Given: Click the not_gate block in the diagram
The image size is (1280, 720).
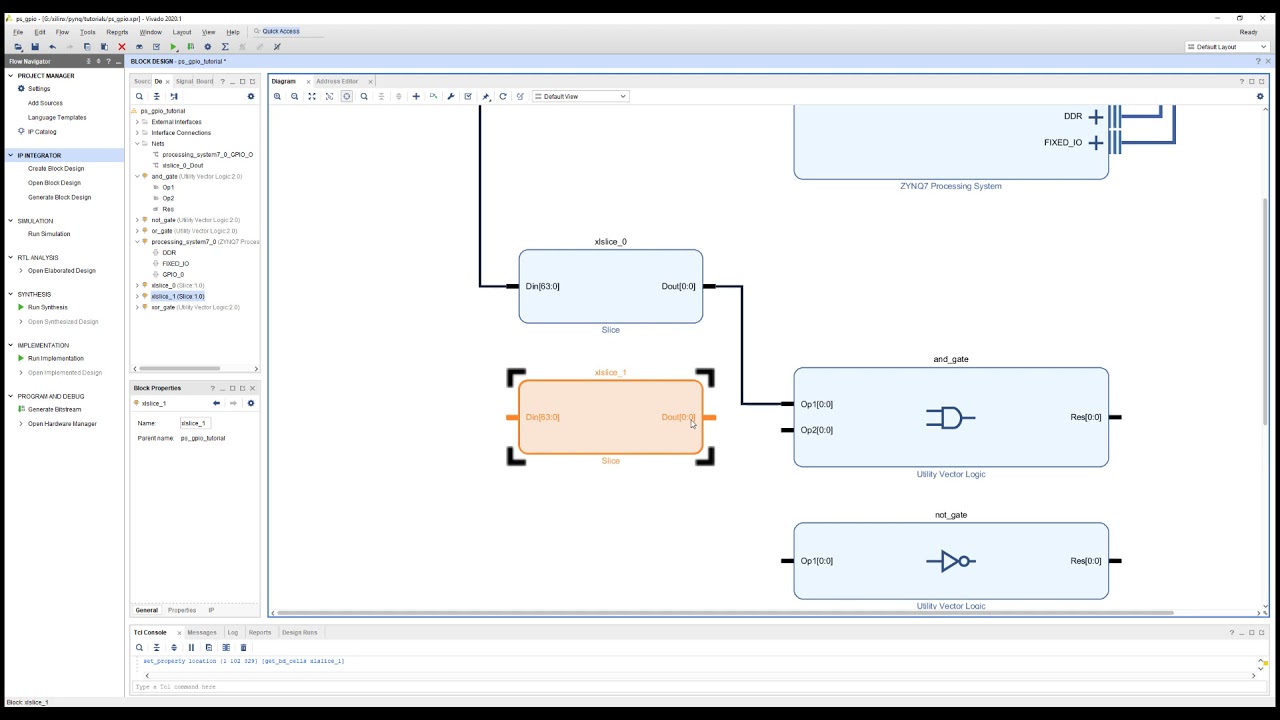Looking at the screenshot, I should (x=951, y=561).
